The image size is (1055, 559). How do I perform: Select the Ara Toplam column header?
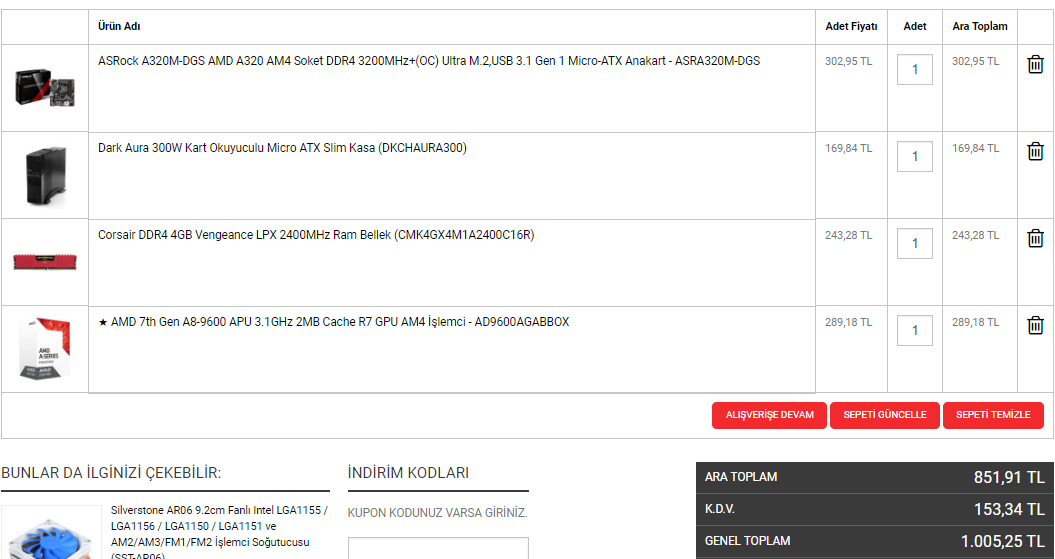point(980,26)
